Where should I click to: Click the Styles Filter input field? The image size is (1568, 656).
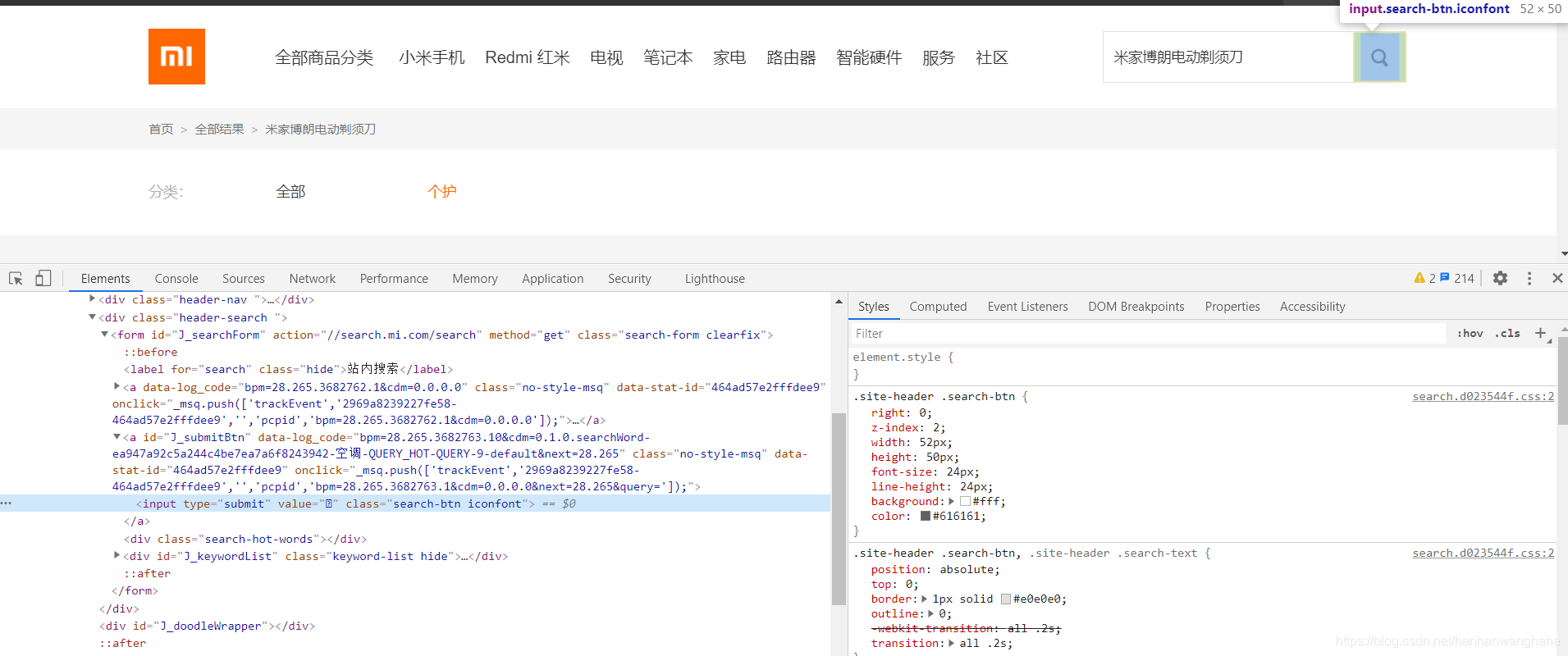(x=1147, y=334)
